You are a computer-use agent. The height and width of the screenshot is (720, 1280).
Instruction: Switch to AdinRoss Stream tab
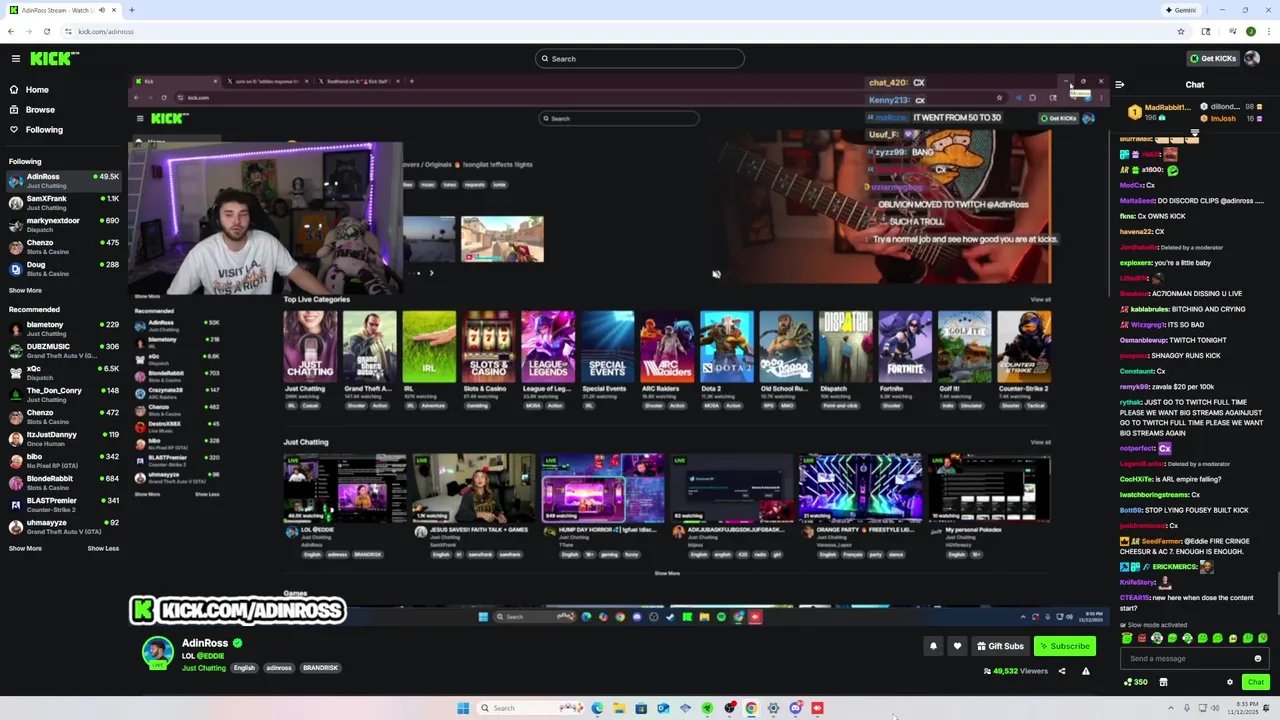[62, 10]
